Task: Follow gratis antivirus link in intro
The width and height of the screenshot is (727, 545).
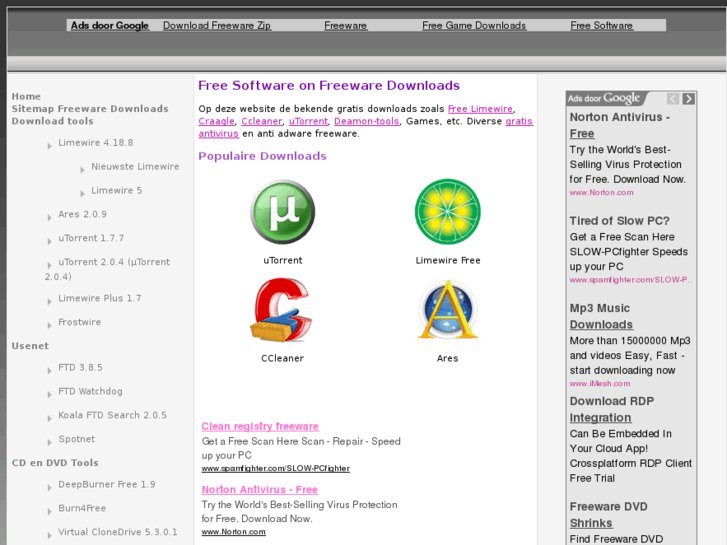Action: 366,128
